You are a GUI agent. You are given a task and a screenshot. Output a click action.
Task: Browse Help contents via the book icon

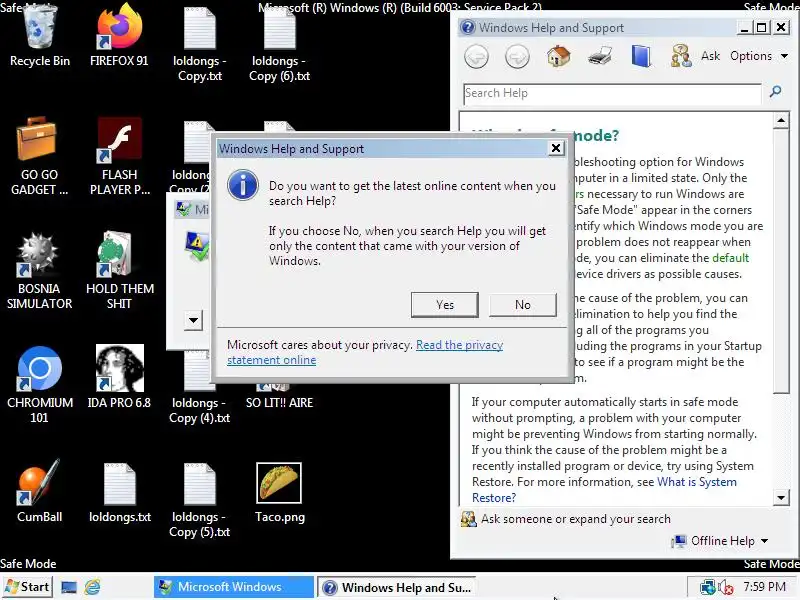click(641, 56)
